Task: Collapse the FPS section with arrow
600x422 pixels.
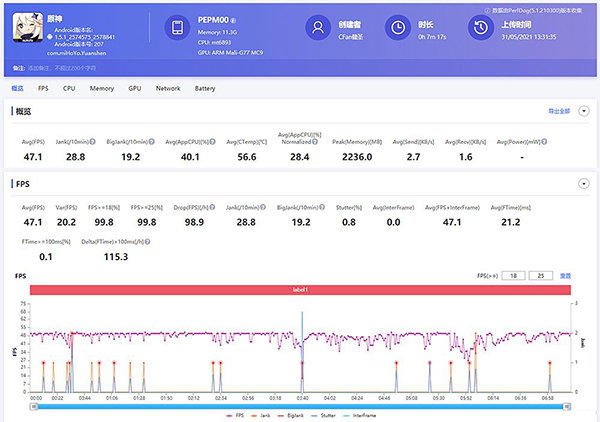Action: (x=584, y=184)
